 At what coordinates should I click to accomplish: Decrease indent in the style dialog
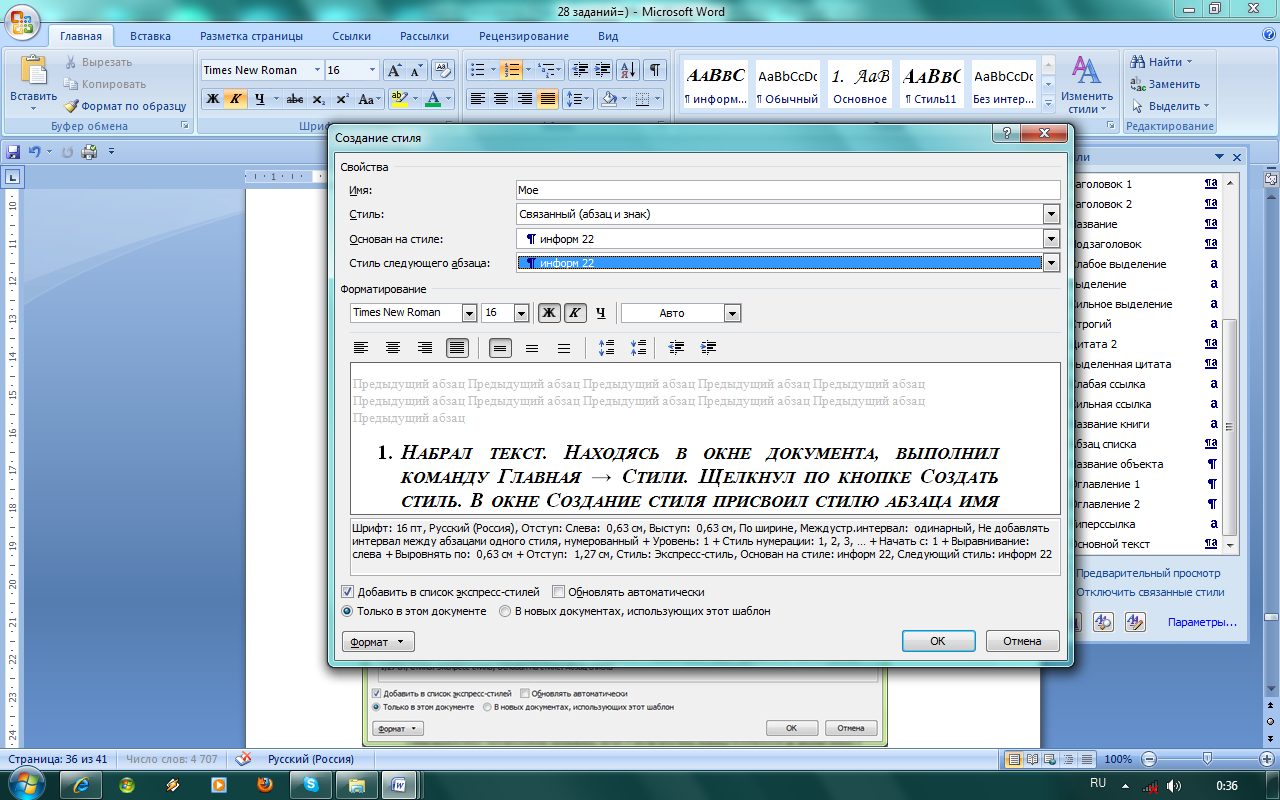(x=677, y=348)
